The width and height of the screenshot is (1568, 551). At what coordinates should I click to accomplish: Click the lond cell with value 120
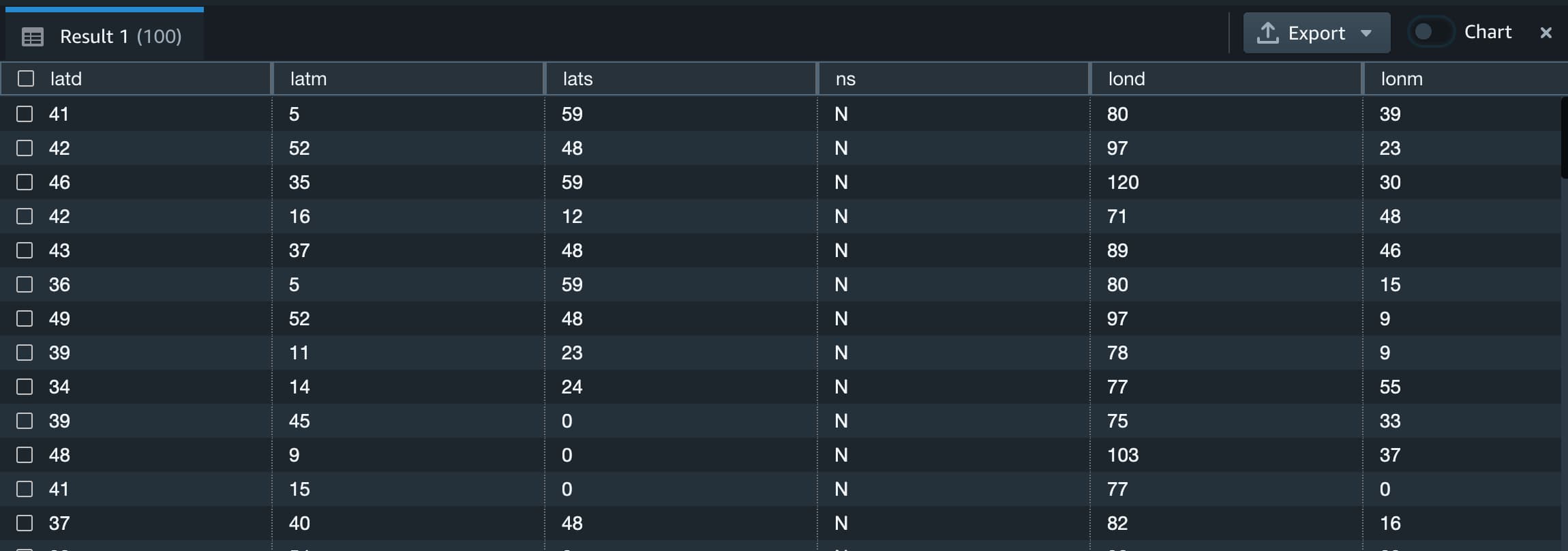click(x=1123, y=182)
